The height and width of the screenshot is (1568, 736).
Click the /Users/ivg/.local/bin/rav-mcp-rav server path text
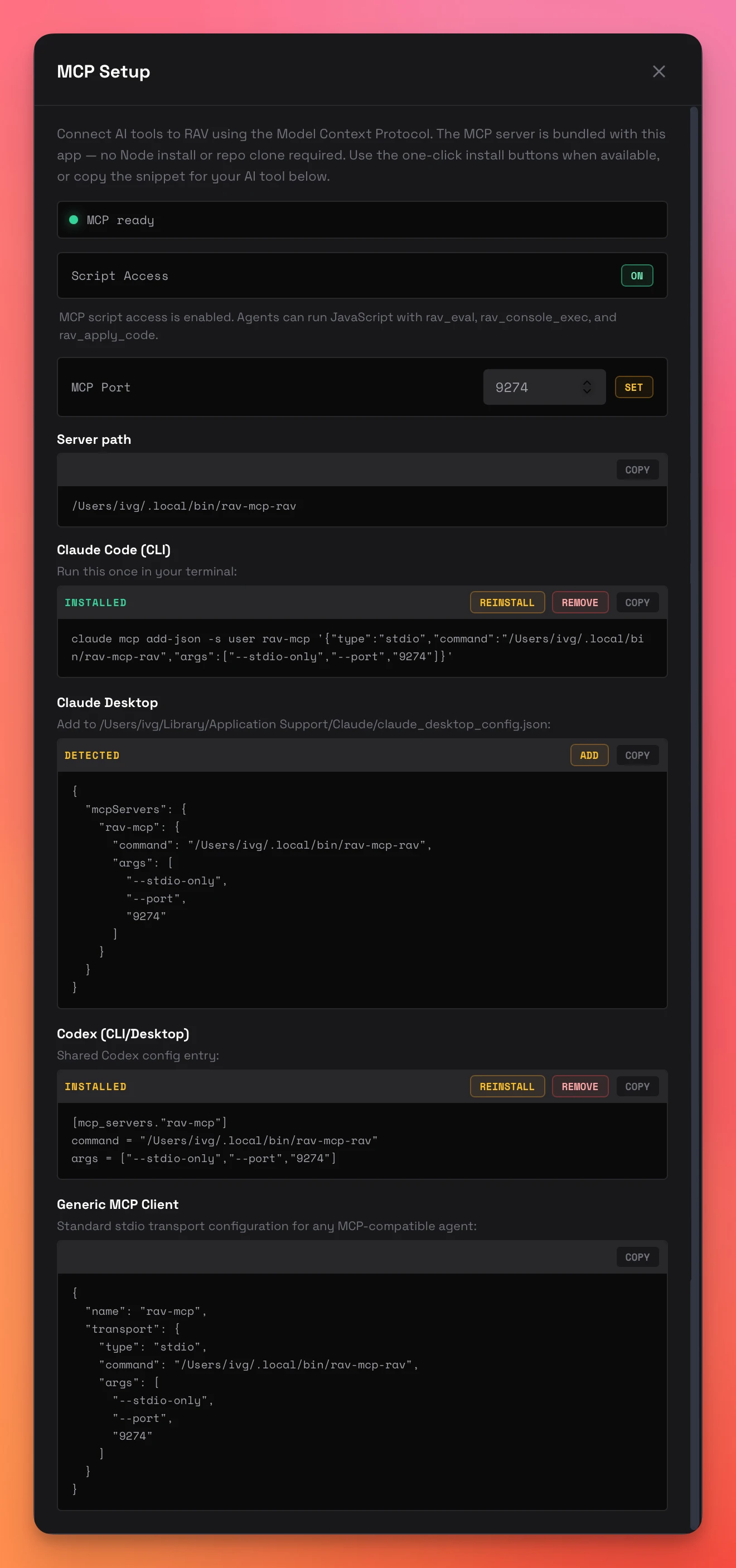pos(184,506)
